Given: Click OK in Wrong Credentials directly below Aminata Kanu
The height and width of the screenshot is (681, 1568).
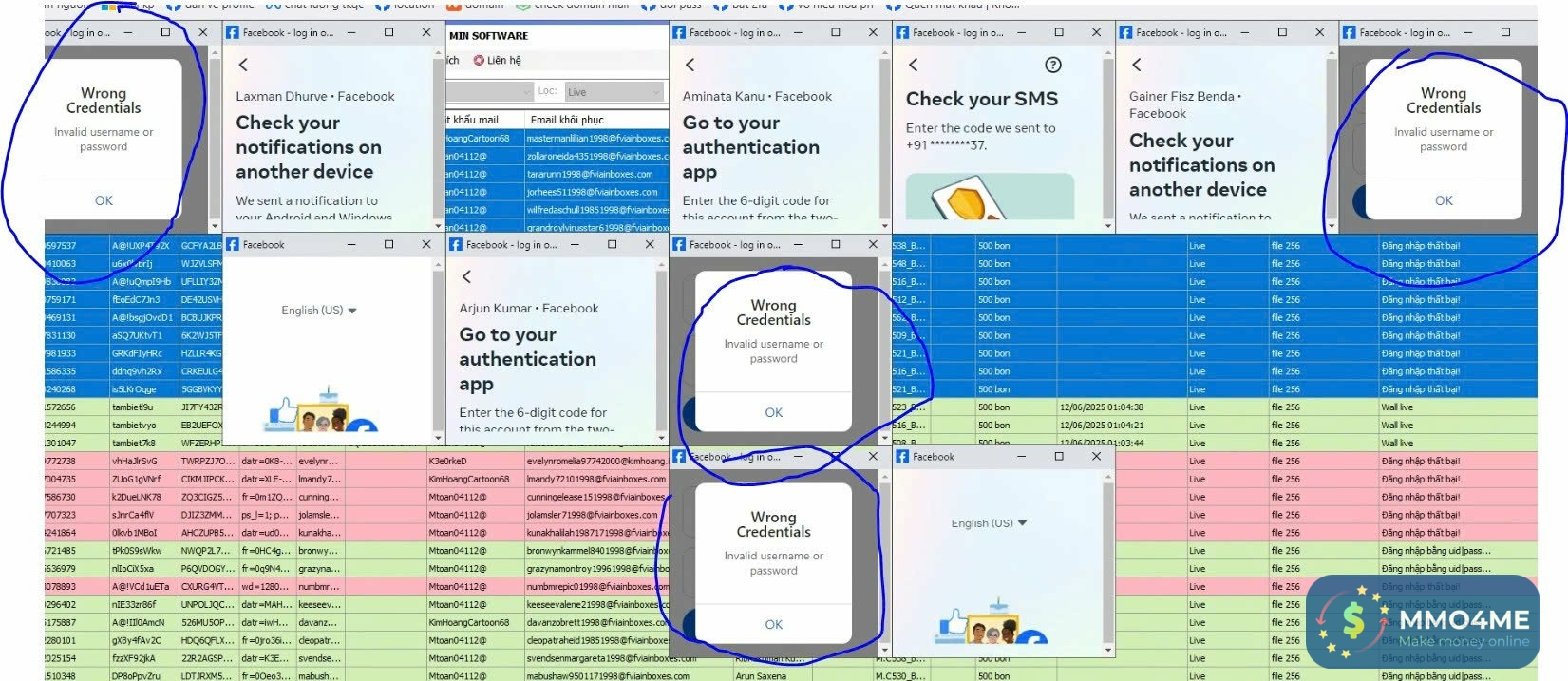Looking at the screenshot, I should click(774, 412).
